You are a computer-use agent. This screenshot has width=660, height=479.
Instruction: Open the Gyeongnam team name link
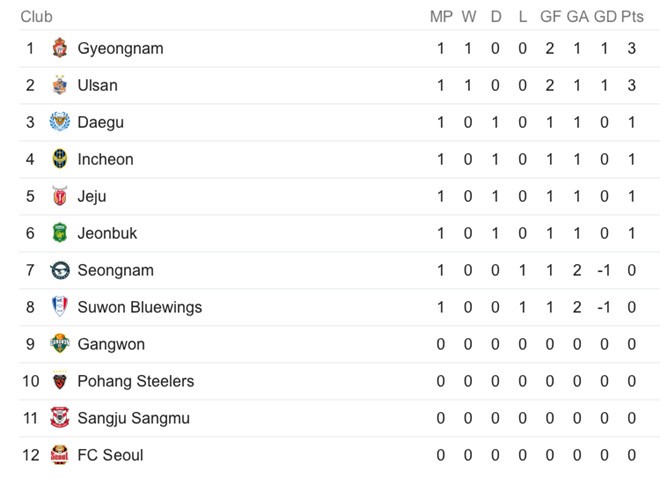[x=120, y=48]
